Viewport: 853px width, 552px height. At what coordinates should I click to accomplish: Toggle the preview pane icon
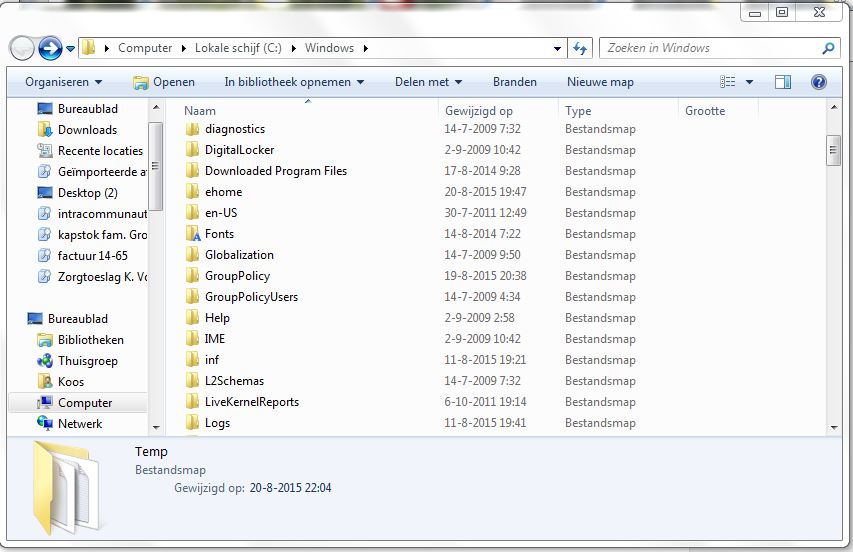[783, 82]
